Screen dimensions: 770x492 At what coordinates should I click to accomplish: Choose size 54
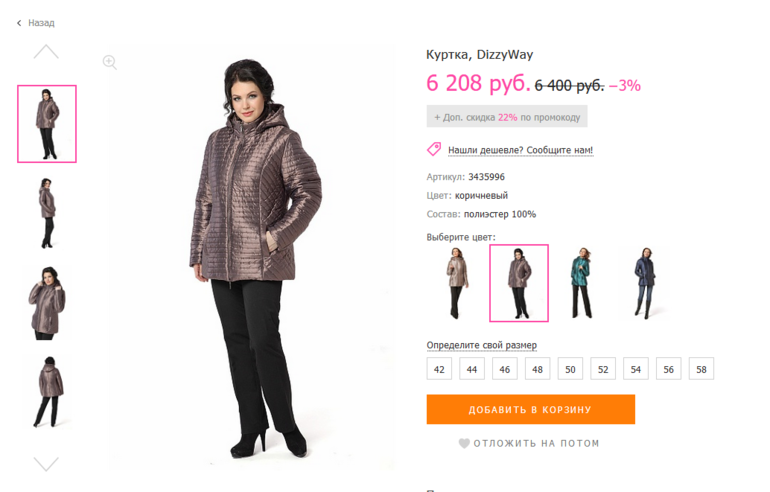[635, 369]
